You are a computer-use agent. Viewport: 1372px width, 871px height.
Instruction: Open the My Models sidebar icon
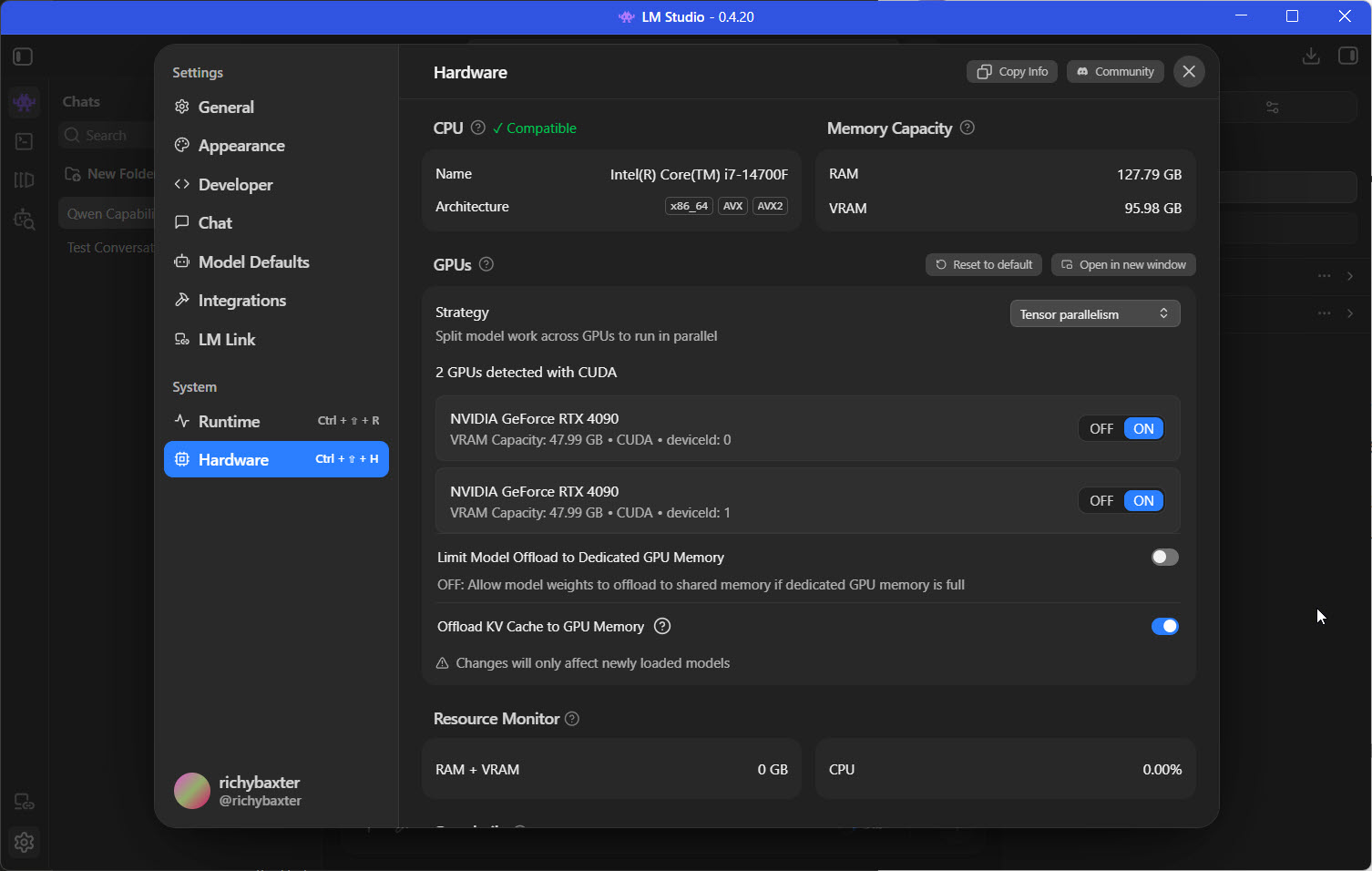[25, 180]
